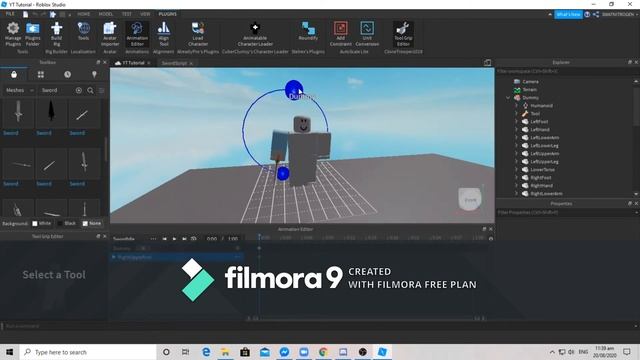Switch to the VIEW ribbon tab

coord(145,14)
